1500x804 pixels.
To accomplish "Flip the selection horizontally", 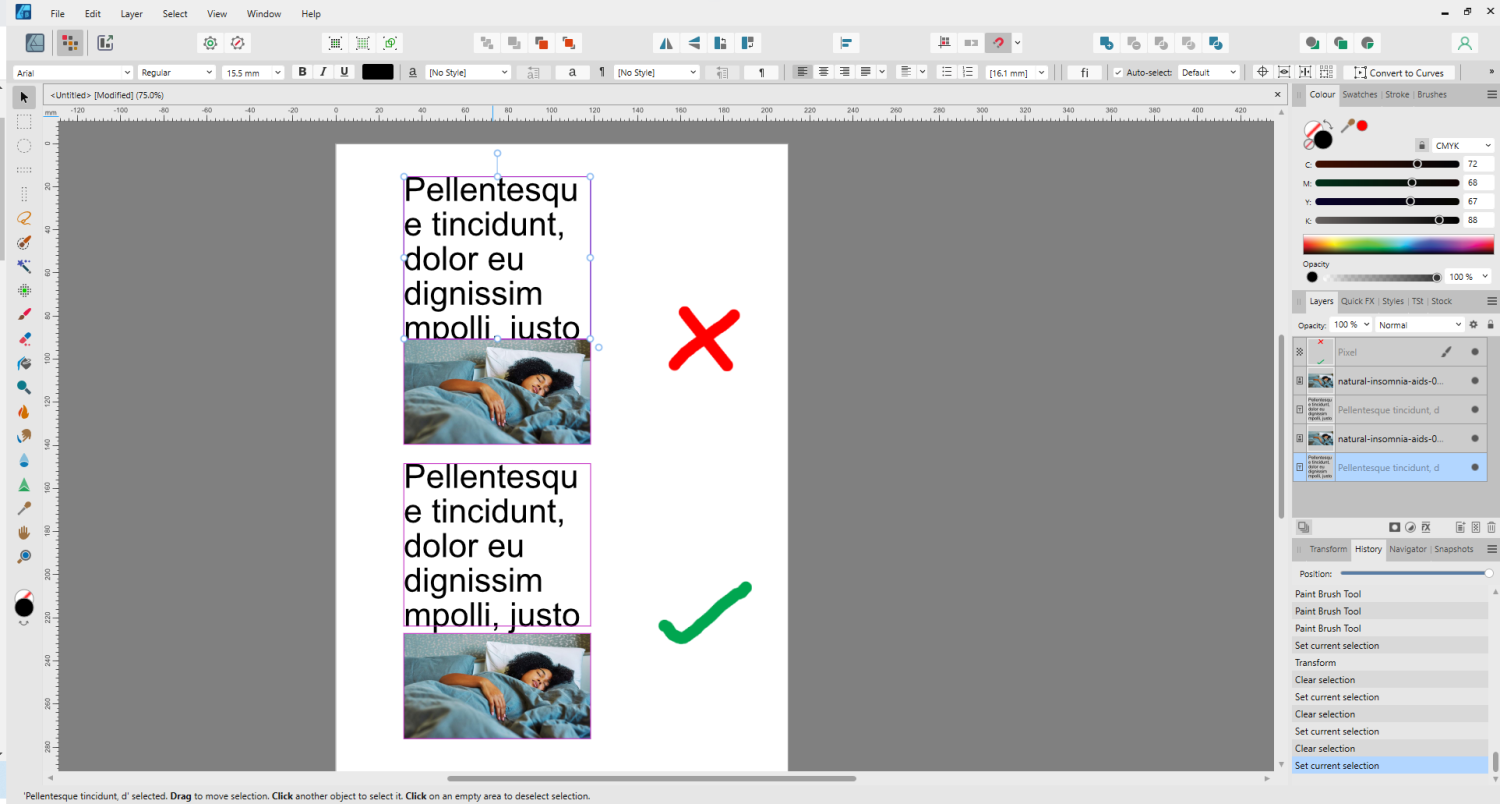I will click(x=666, y=43).
